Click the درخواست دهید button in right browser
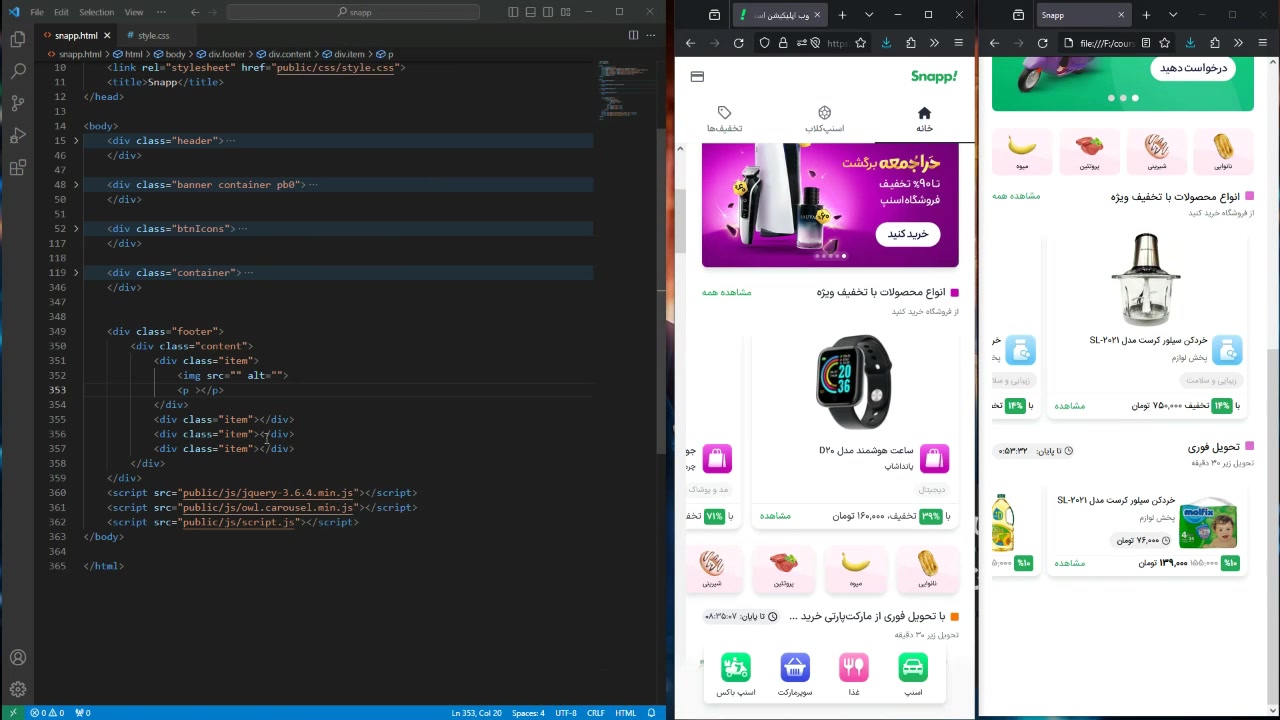The image size is (1280, 720). coord(1193,68)
